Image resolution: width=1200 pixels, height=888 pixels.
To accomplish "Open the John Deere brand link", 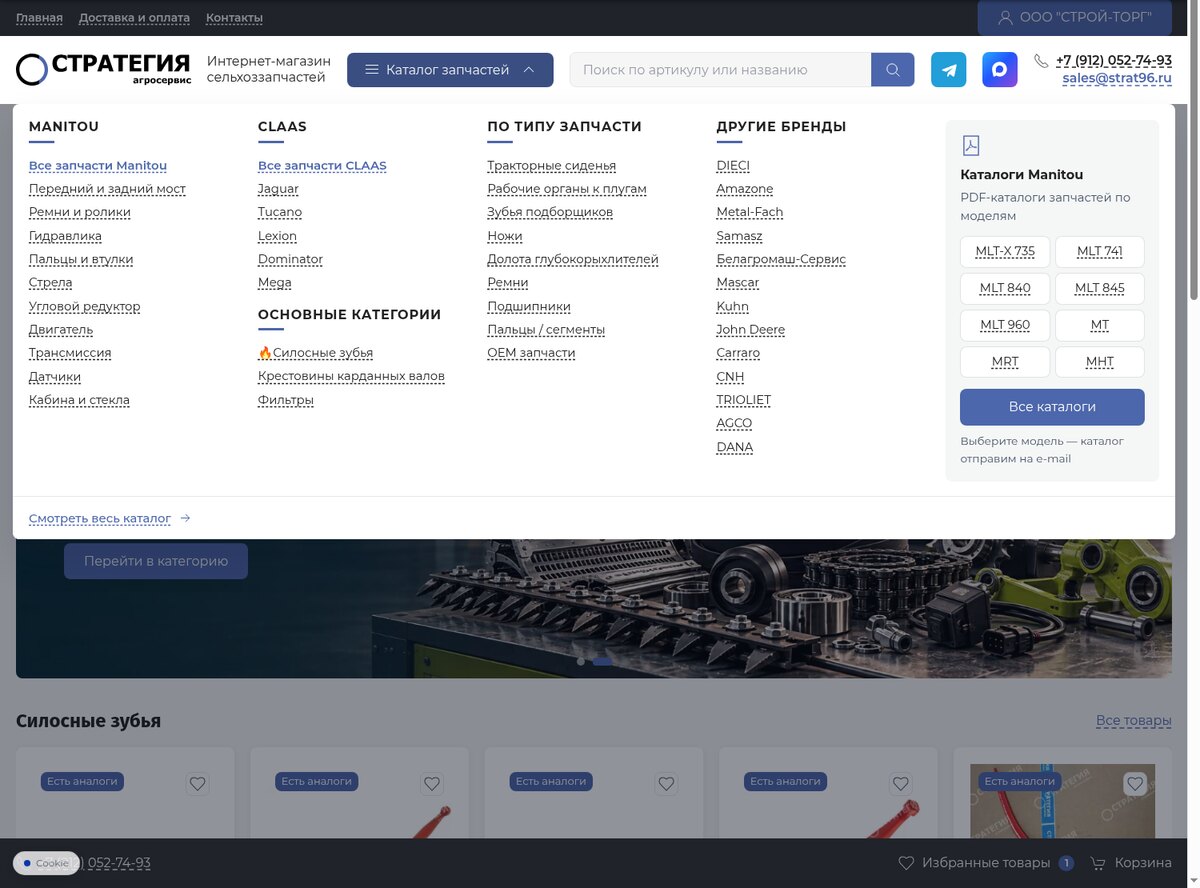I will [x=750, y=330].
